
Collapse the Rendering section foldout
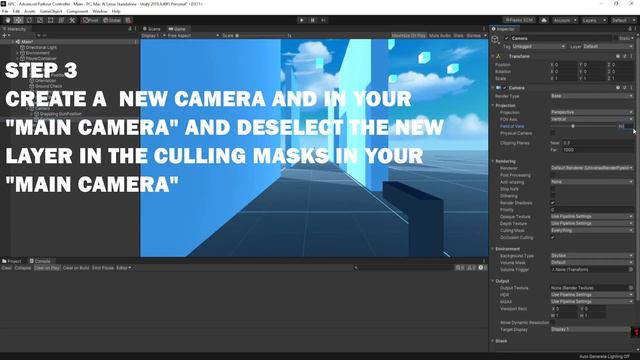pyautogui.click(x=493, y=161)
